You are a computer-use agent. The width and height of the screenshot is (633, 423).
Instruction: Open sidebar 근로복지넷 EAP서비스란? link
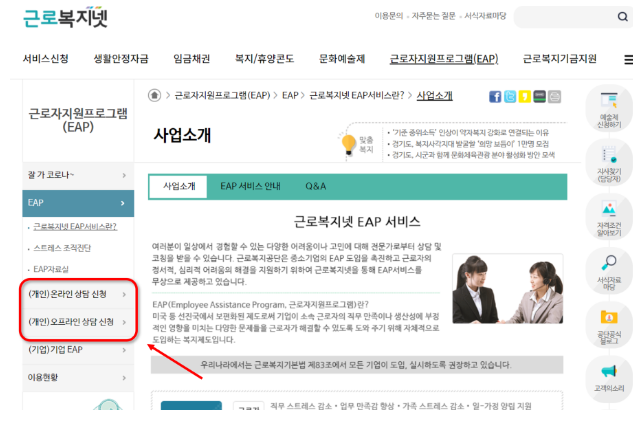coord(75,226)
